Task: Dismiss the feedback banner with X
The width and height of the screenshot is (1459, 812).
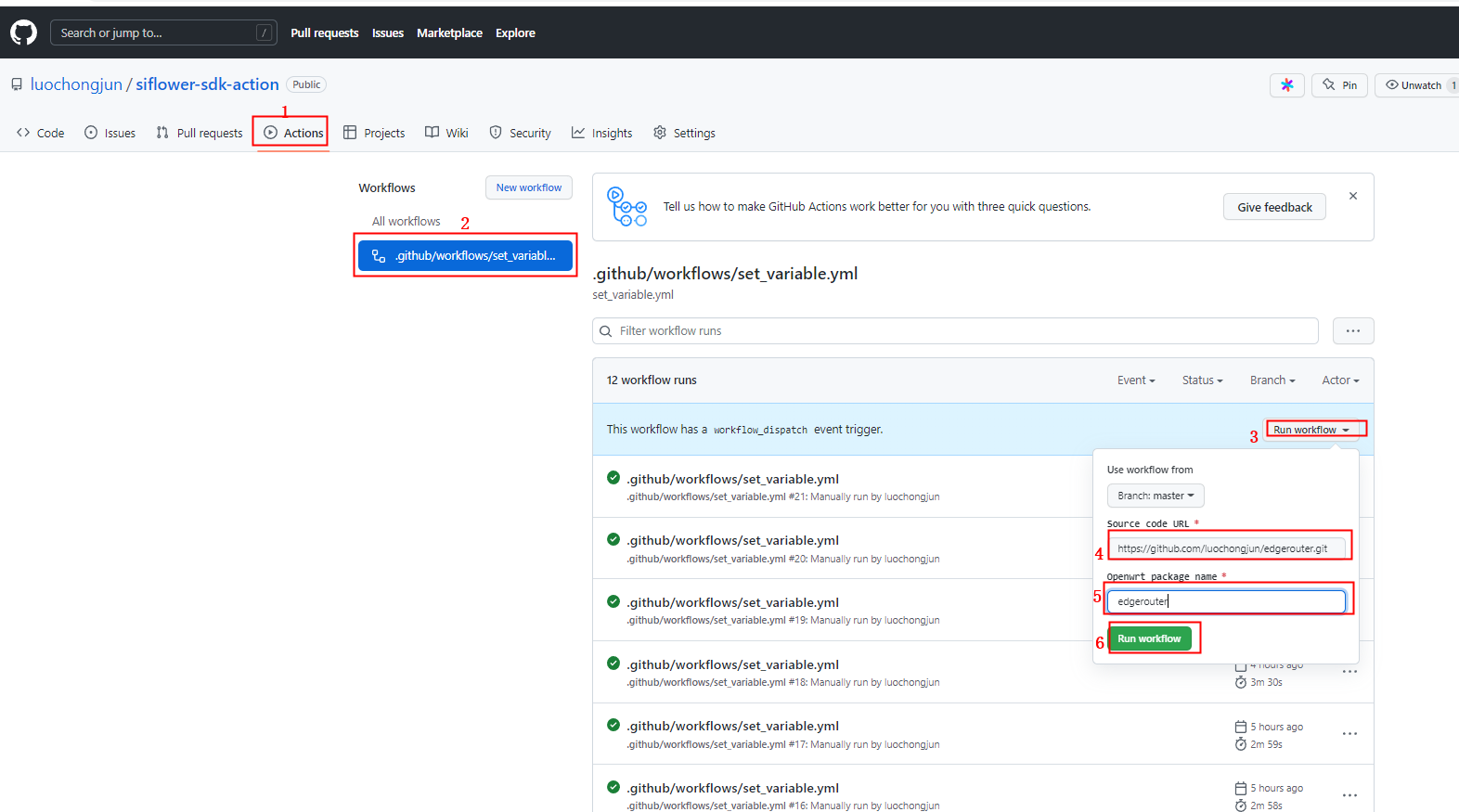Action: point(1353,196)
